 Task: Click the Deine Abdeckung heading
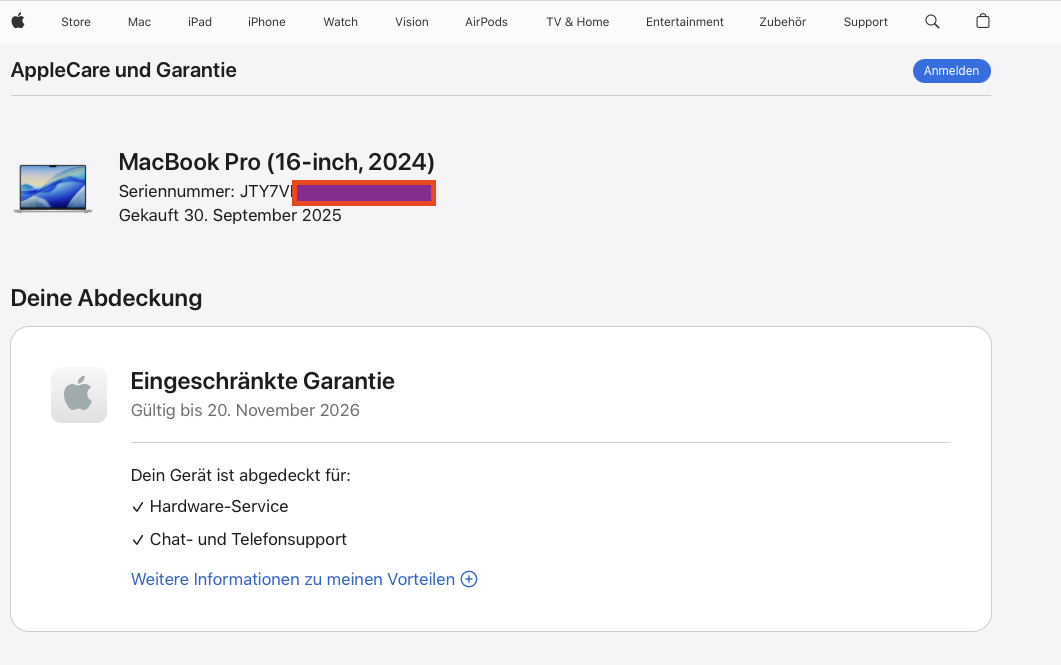[106, 298]
